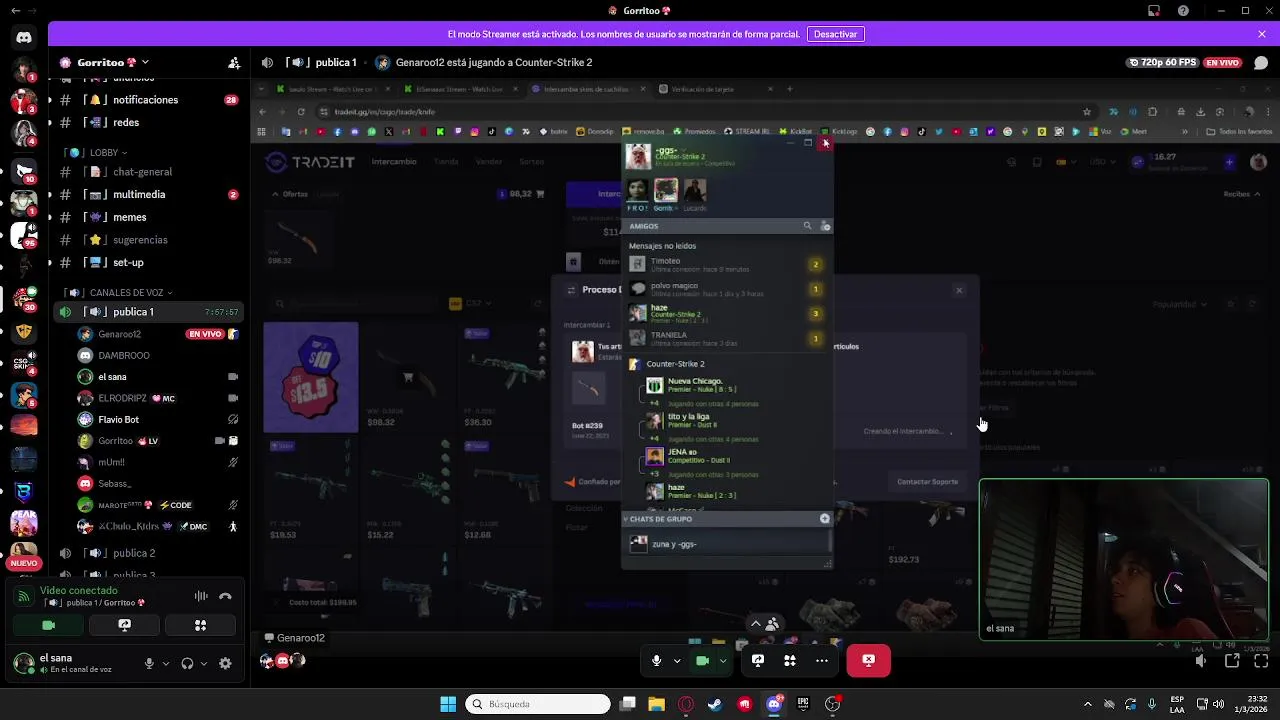Select ELRODRIPZ in the voice member list
This screenshot has width=1280, height=720.
click(158, 398)
